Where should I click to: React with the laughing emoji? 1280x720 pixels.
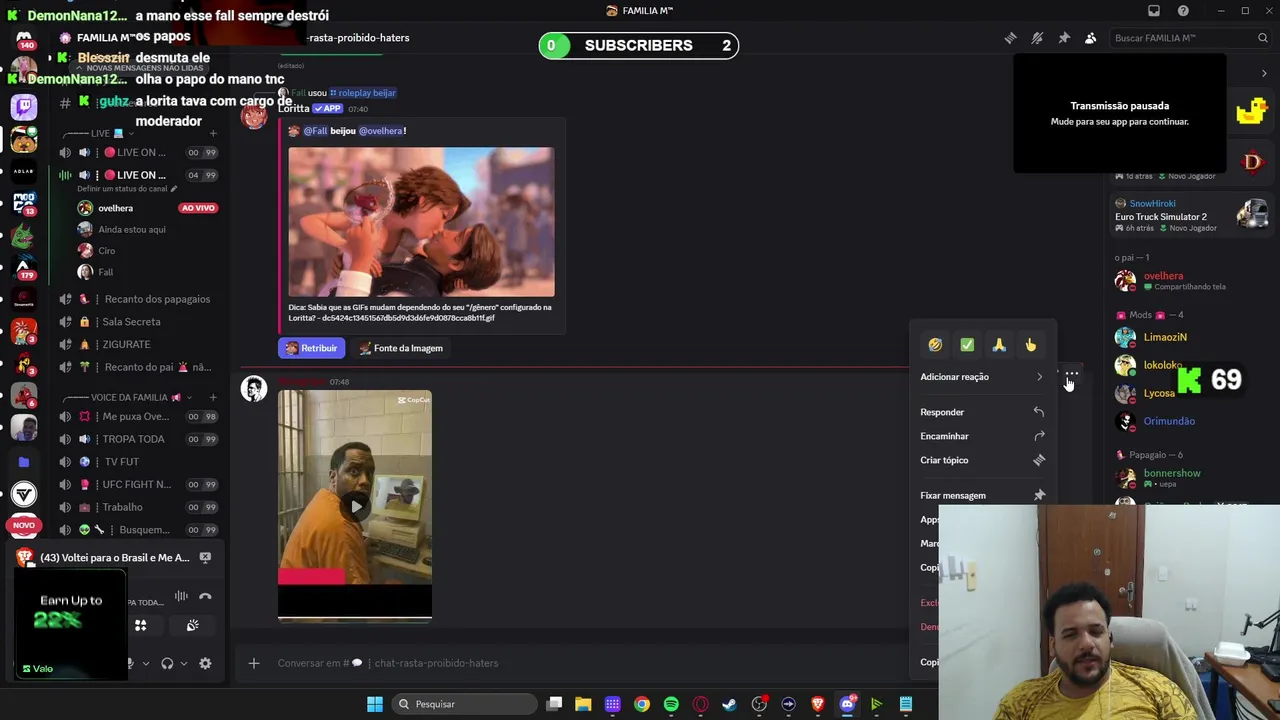point(935,345)
